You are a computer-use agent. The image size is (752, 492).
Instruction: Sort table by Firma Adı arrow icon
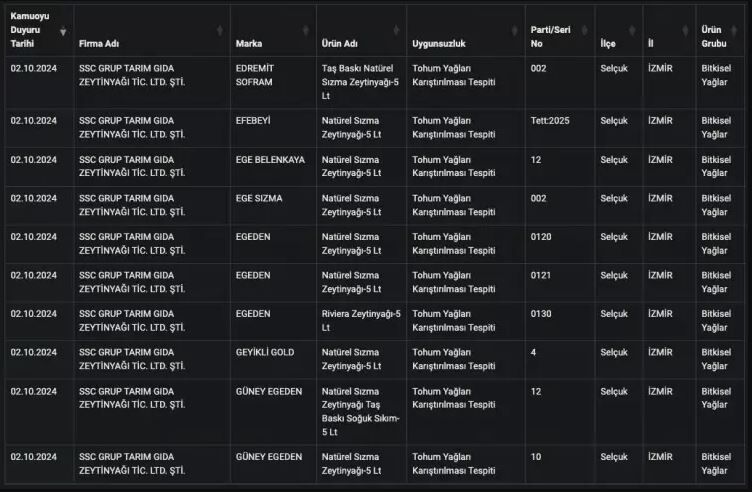click(x=220, y=31)
